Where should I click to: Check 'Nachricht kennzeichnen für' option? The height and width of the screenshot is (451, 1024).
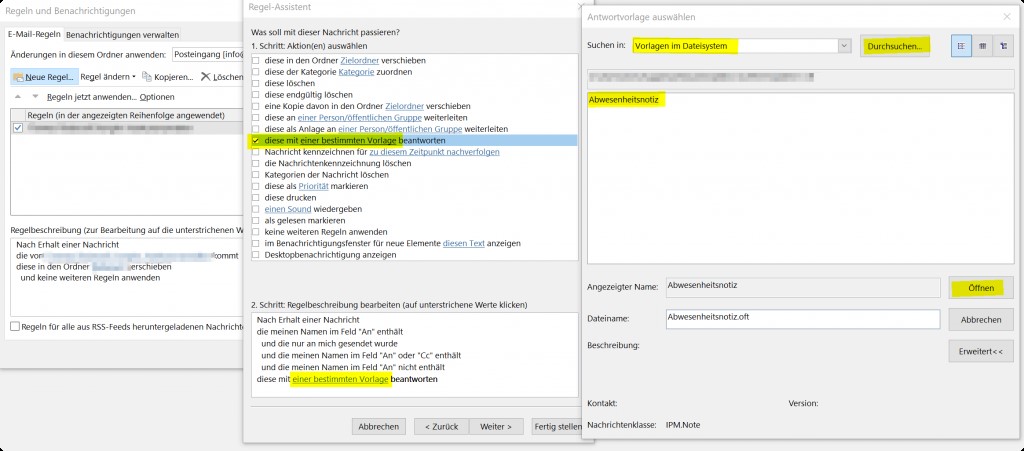point(257,152)
